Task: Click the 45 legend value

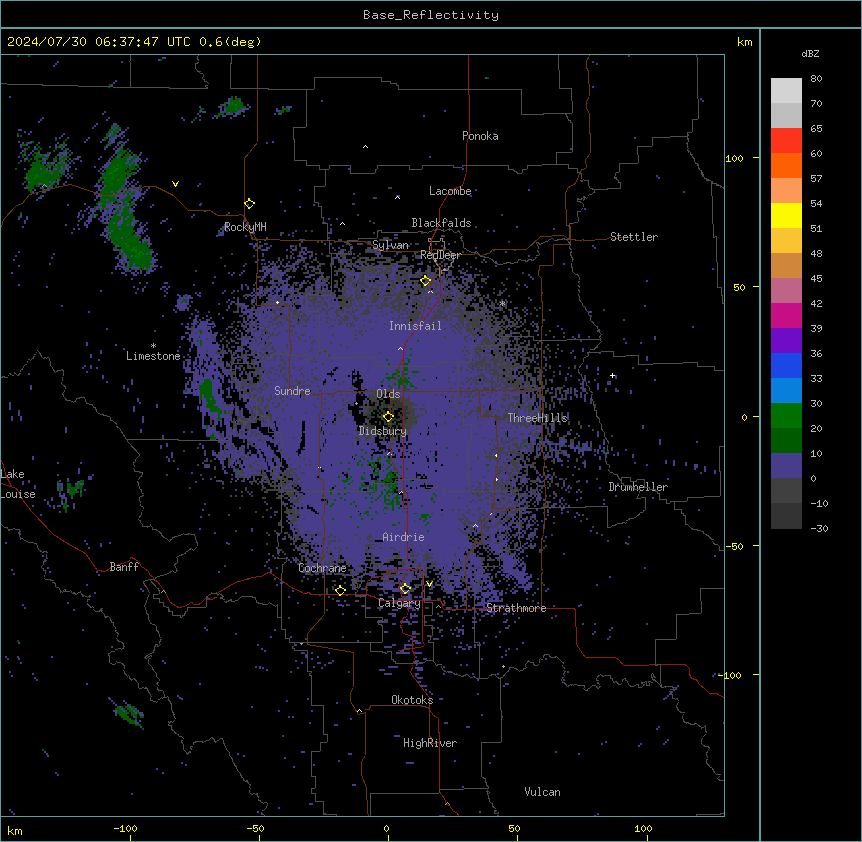Action: (x=816, y=279)
